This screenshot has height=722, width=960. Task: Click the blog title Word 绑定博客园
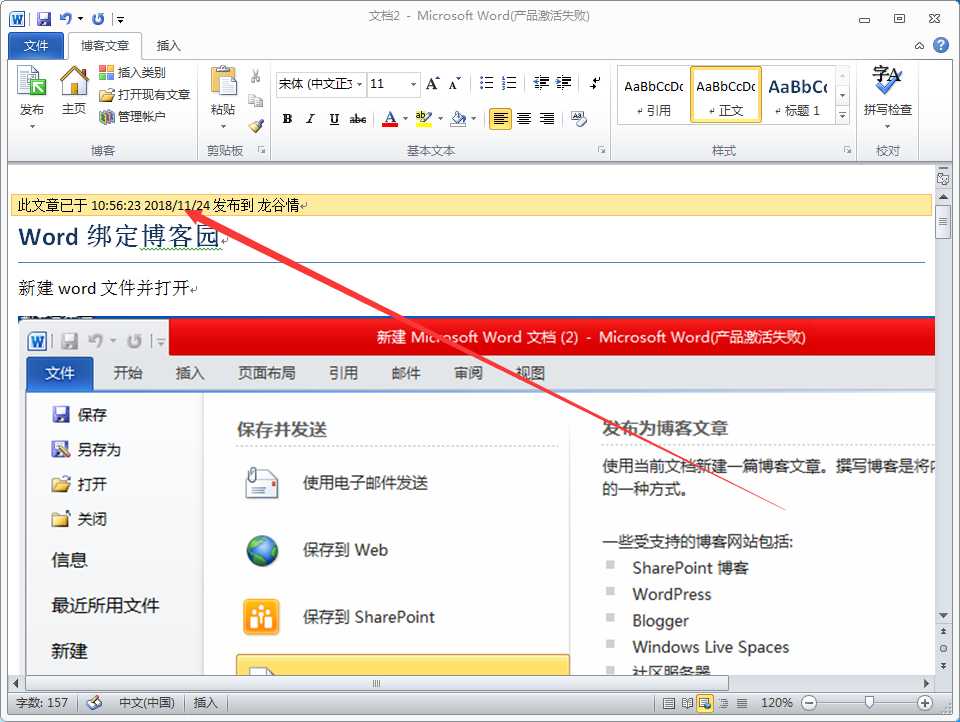pos(119,236)
